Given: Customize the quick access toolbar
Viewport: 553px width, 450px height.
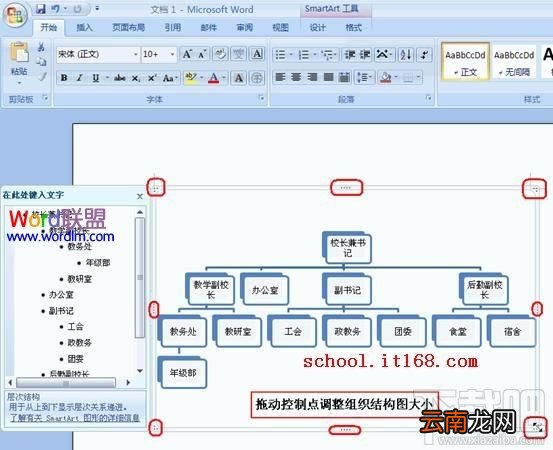Looking at the screenshot, I should pos(97,9).
